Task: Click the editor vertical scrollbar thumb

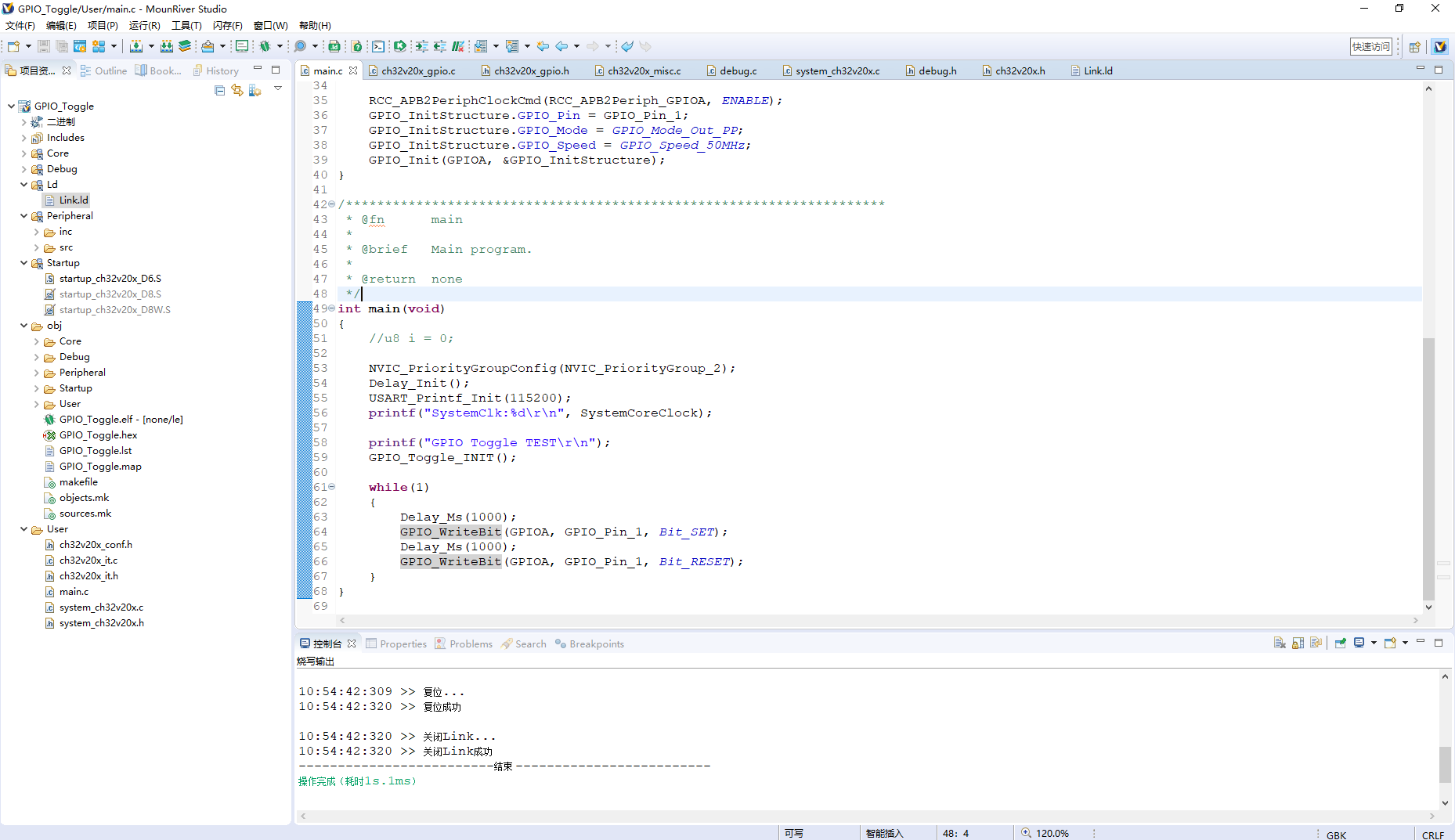Action: tap(1428, 467)
